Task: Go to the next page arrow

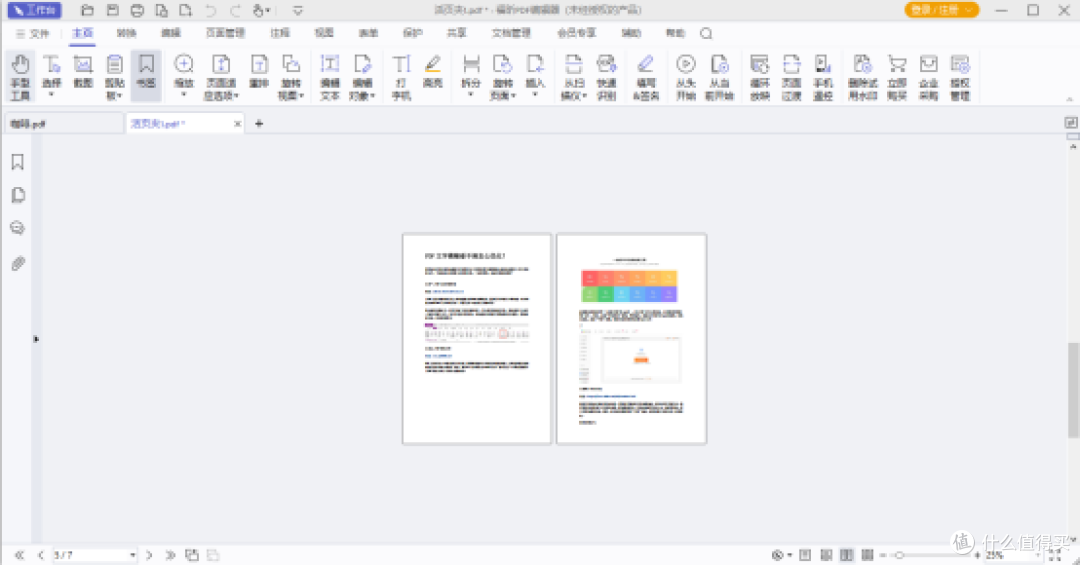Action: pos(149,555)
